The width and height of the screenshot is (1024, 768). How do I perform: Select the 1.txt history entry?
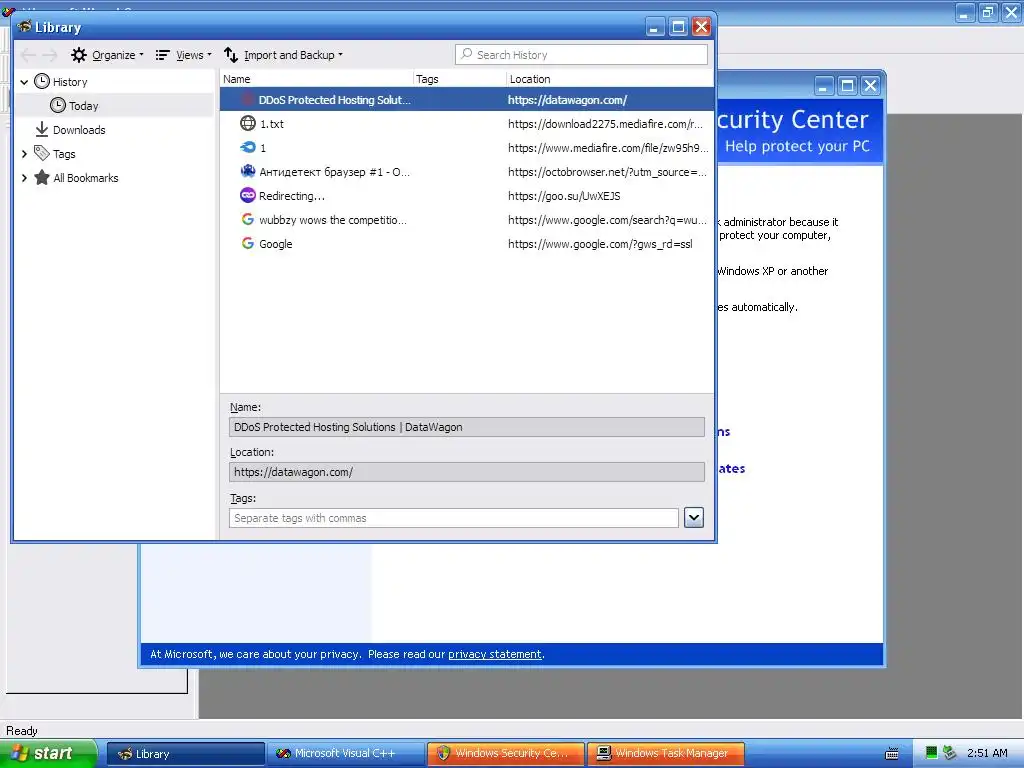click(x=467, y=123)
